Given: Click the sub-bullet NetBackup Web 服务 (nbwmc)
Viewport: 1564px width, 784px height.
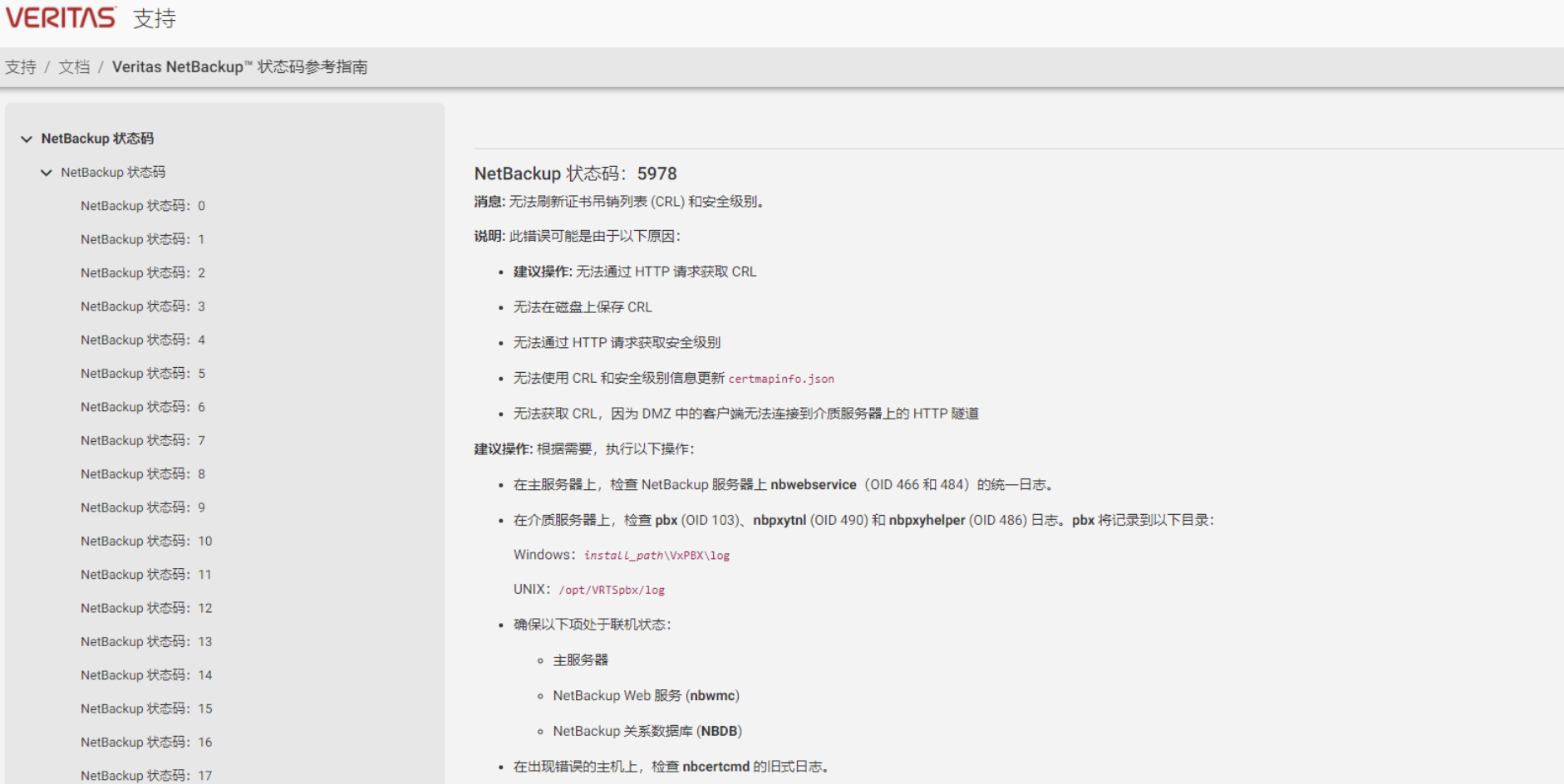Looking at the screenshot, I should pos(647,696).
